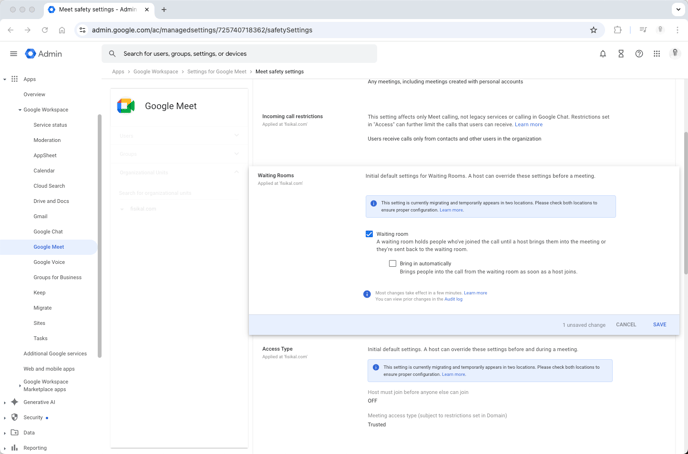Expand the Generative AI section

pos(5,402)
